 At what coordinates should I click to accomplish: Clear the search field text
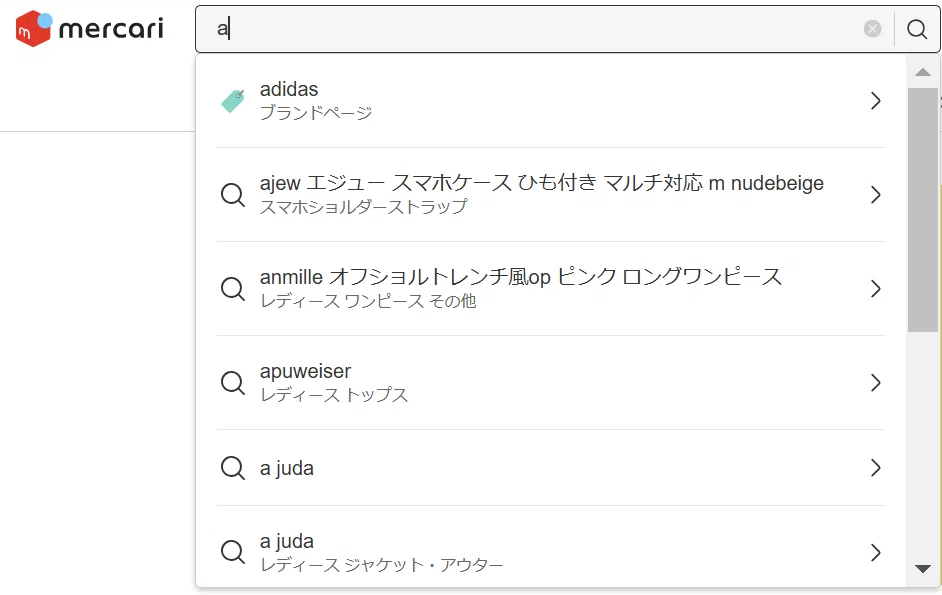coord(872,28)
